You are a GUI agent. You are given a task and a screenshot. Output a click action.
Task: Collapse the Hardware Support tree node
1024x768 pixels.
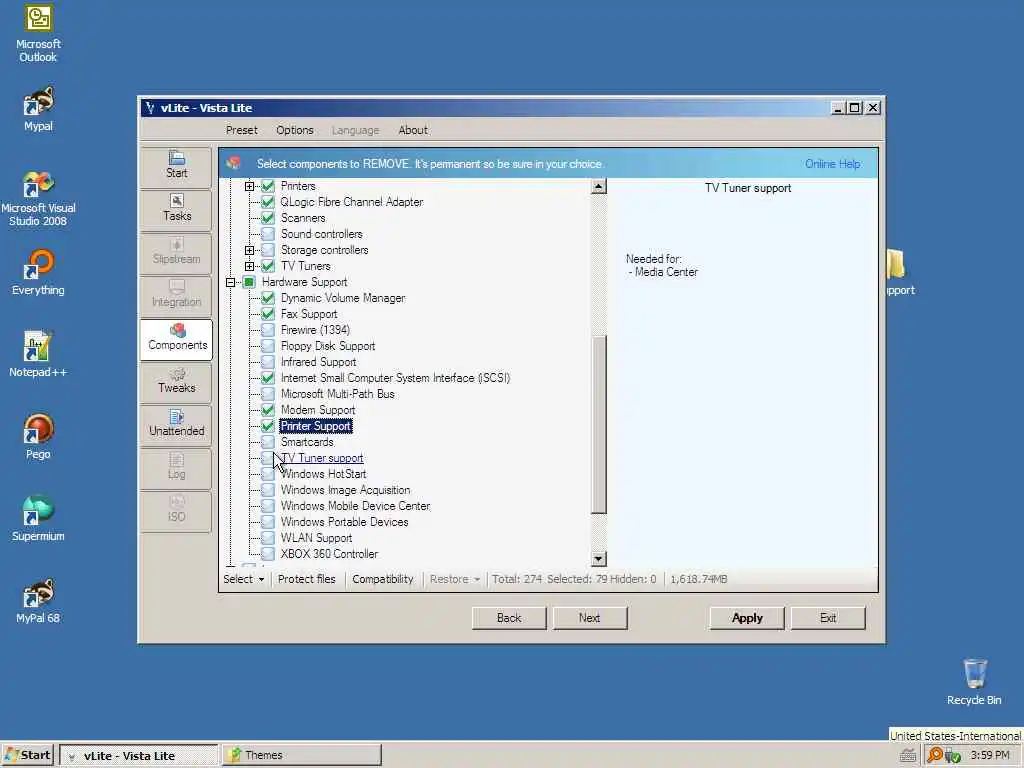click(231, 282)
